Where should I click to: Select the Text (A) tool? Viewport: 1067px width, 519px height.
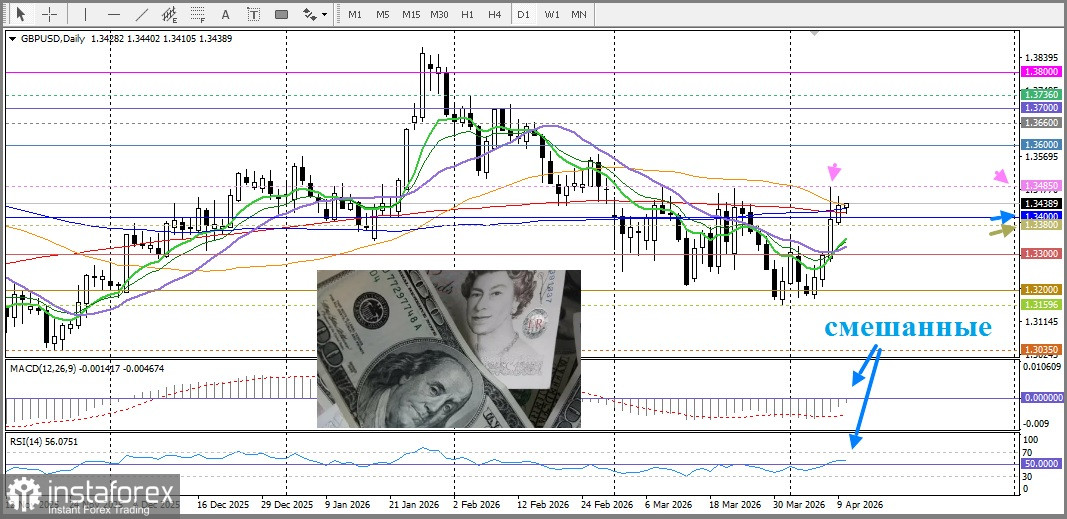coord(226,14)
